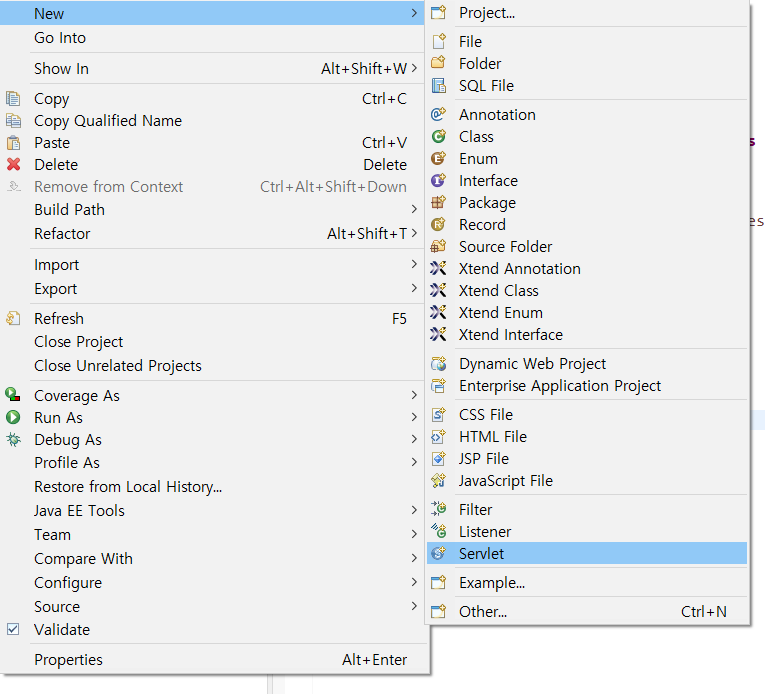
Task: Click the red Delete X icon
Action: click(x=13, y=164)
